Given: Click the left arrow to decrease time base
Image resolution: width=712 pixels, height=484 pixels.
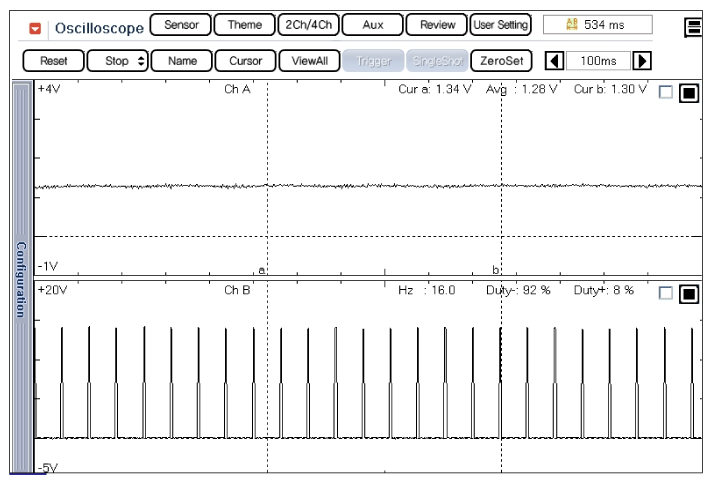Looking at the screenshot, I should tap(554, 61).
